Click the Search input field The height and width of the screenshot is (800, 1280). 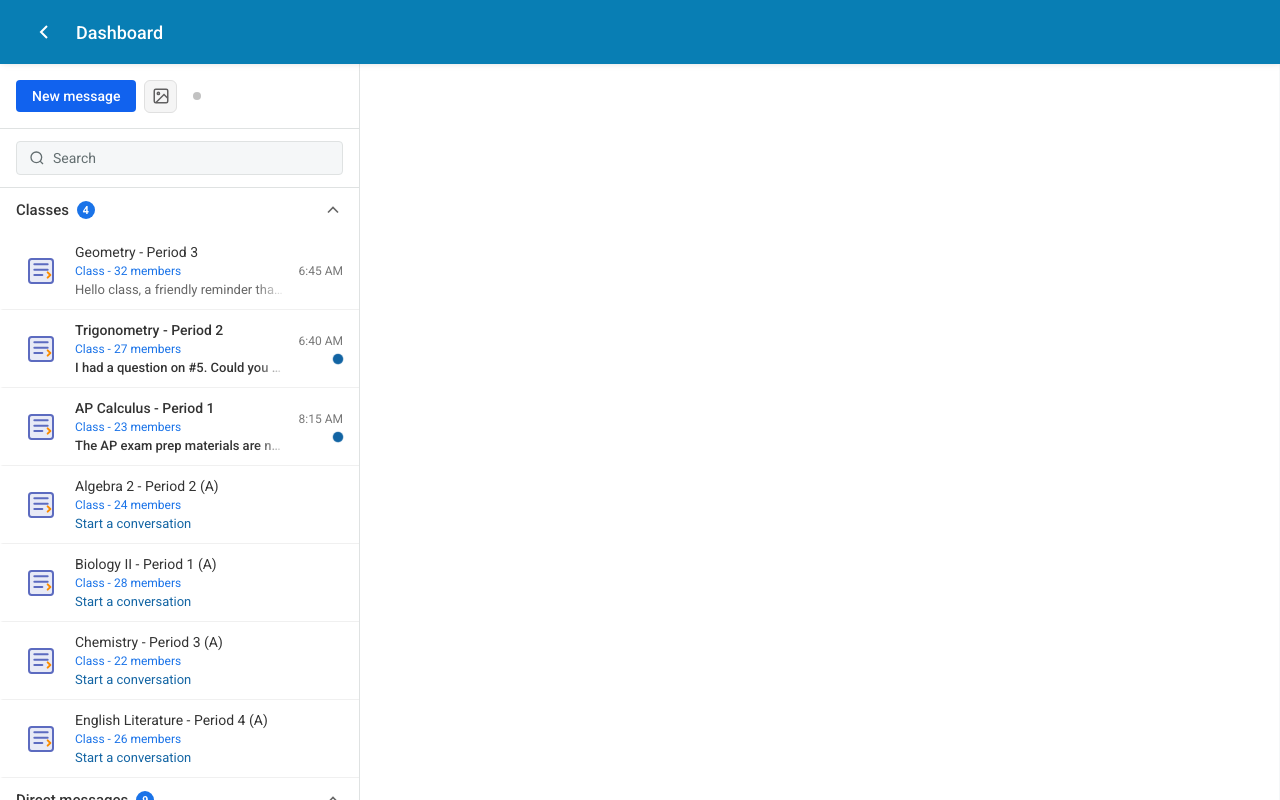click(x=179, y=158)
